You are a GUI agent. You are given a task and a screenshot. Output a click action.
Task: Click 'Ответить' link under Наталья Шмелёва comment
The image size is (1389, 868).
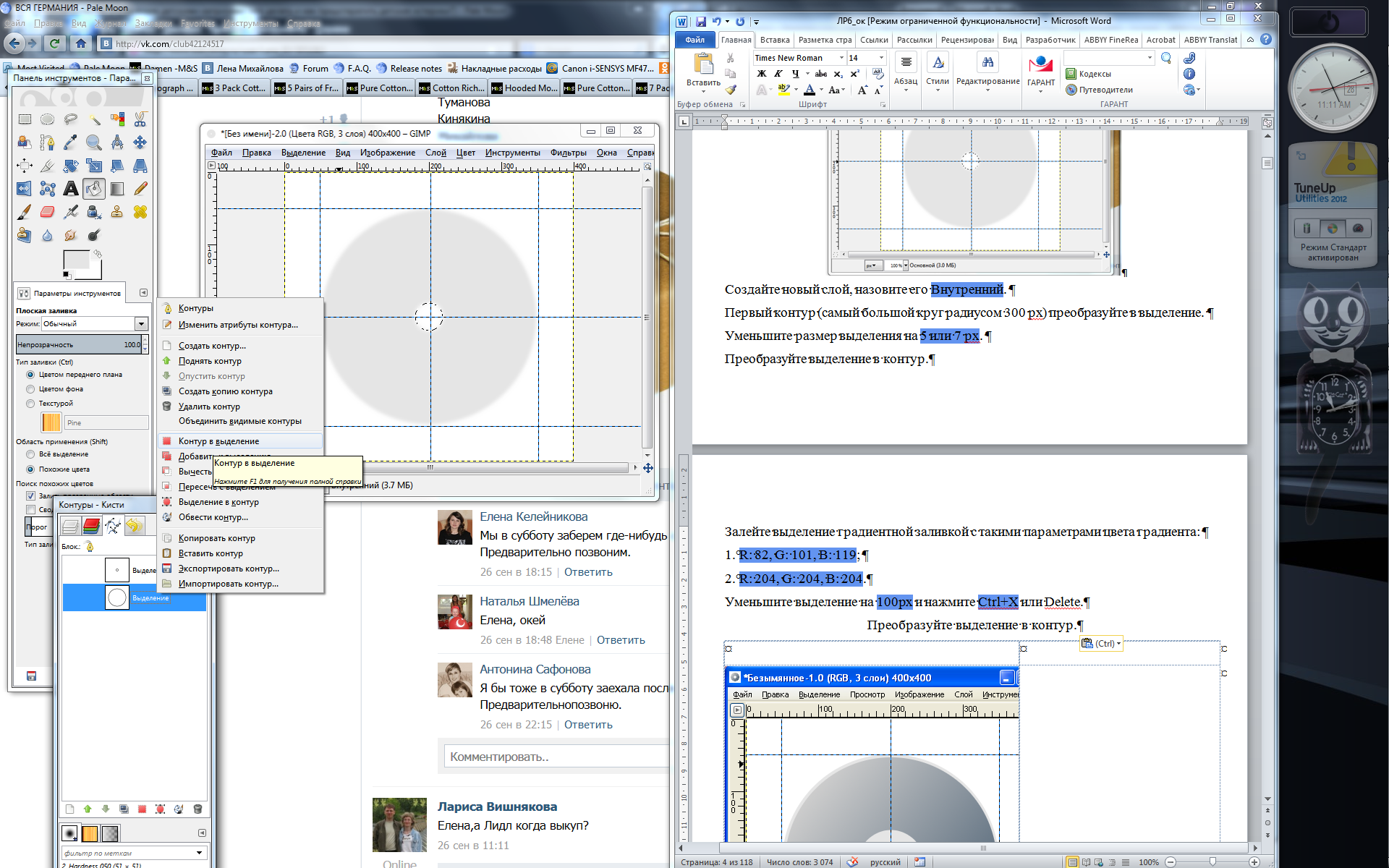click(x=621, y=640)
